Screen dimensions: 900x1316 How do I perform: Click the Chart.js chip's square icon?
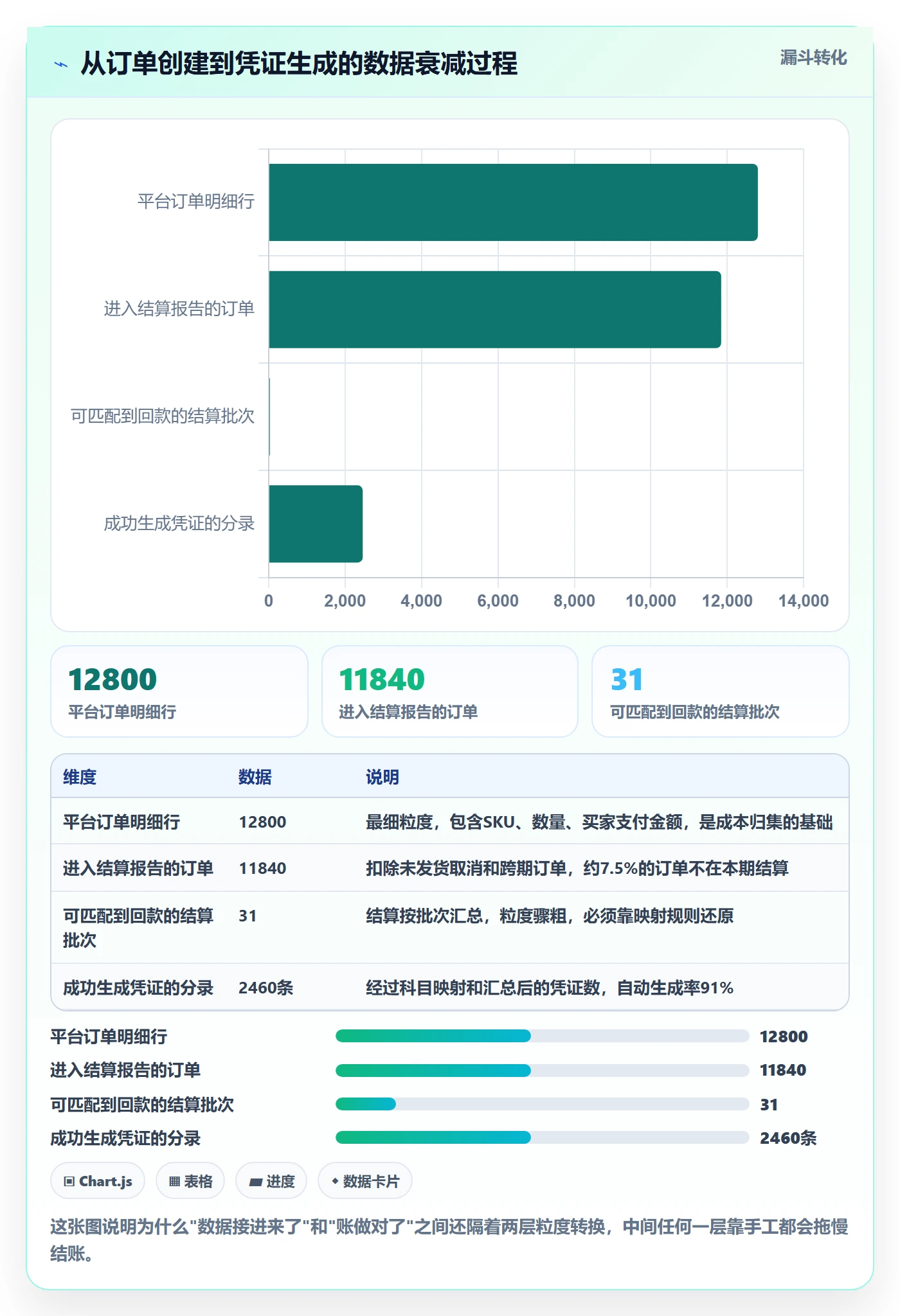pos(69,1181)
